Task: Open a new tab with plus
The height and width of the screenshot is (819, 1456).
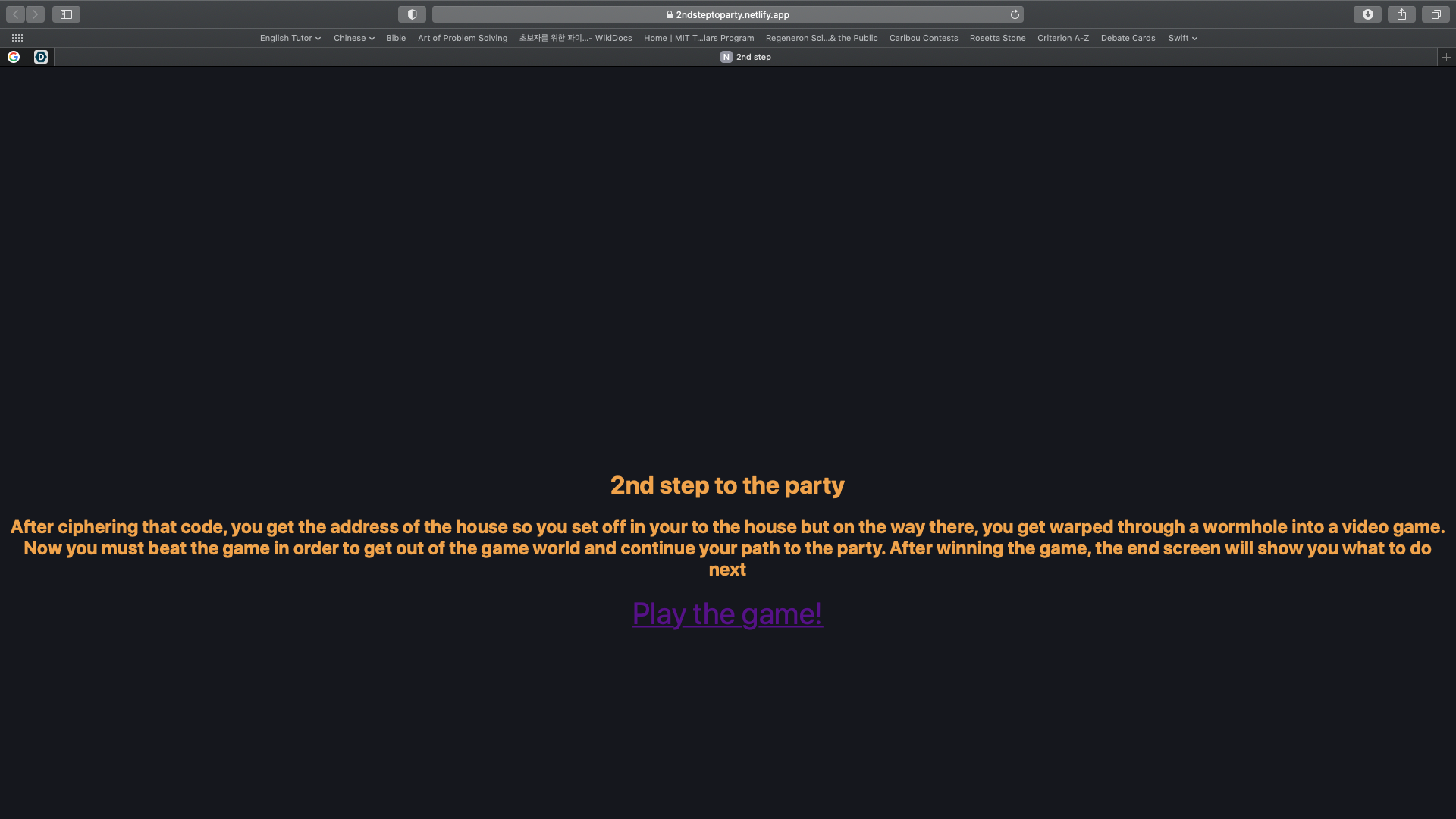Action: pos(1446,57)
